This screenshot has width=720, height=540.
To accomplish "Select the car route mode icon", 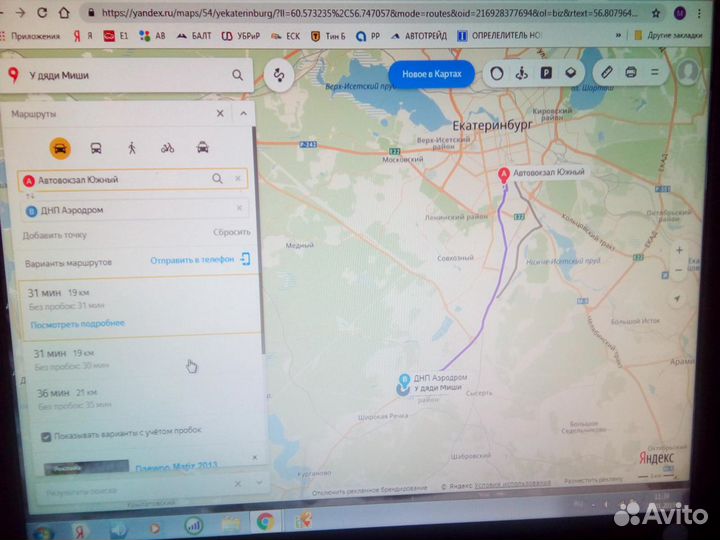I will coord(60,148).
